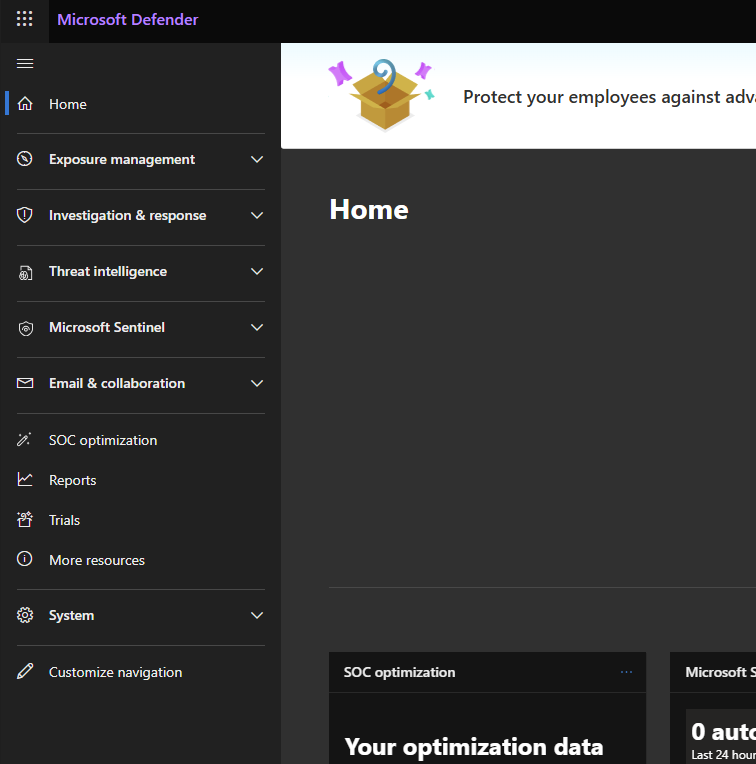
Task: Click the Home house icon
Action: (x=25, y=104)
